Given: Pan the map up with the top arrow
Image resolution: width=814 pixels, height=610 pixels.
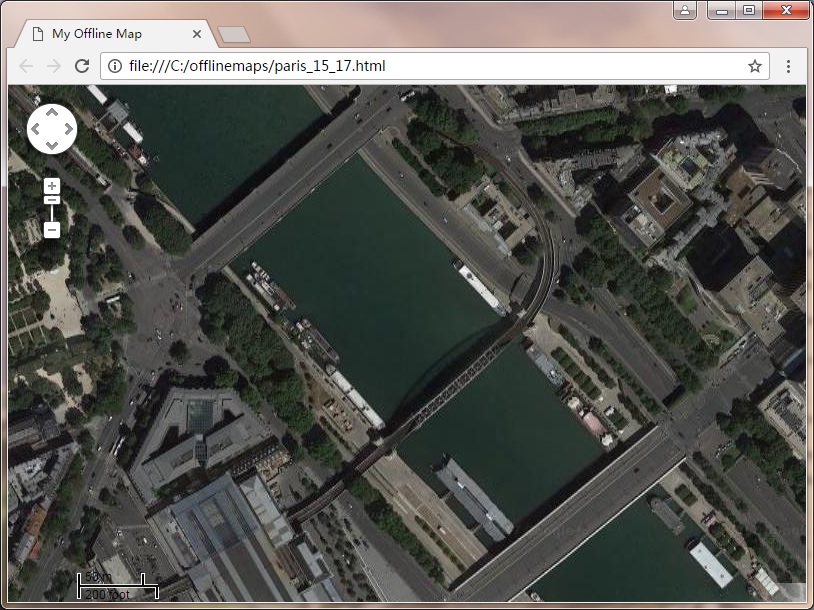Looking at the screenshot, I should click(52, 112).
